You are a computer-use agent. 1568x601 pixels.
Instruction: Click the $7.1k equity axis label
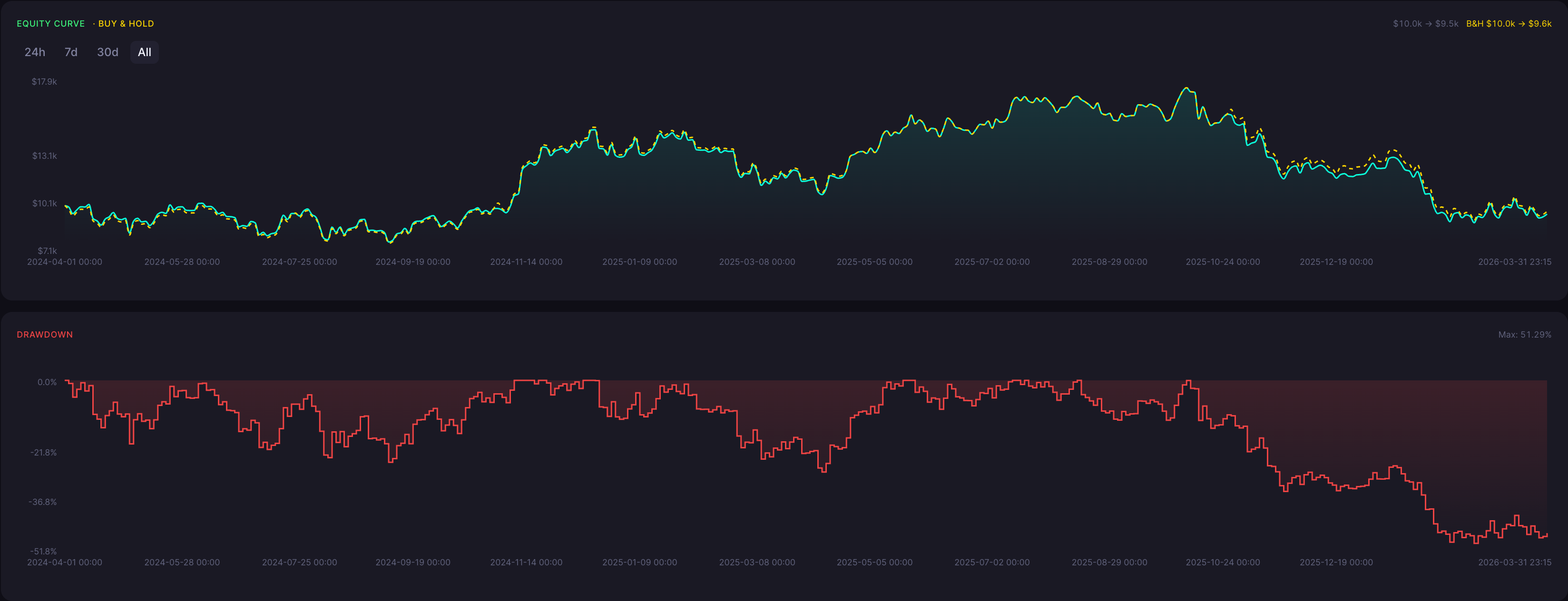47,251
